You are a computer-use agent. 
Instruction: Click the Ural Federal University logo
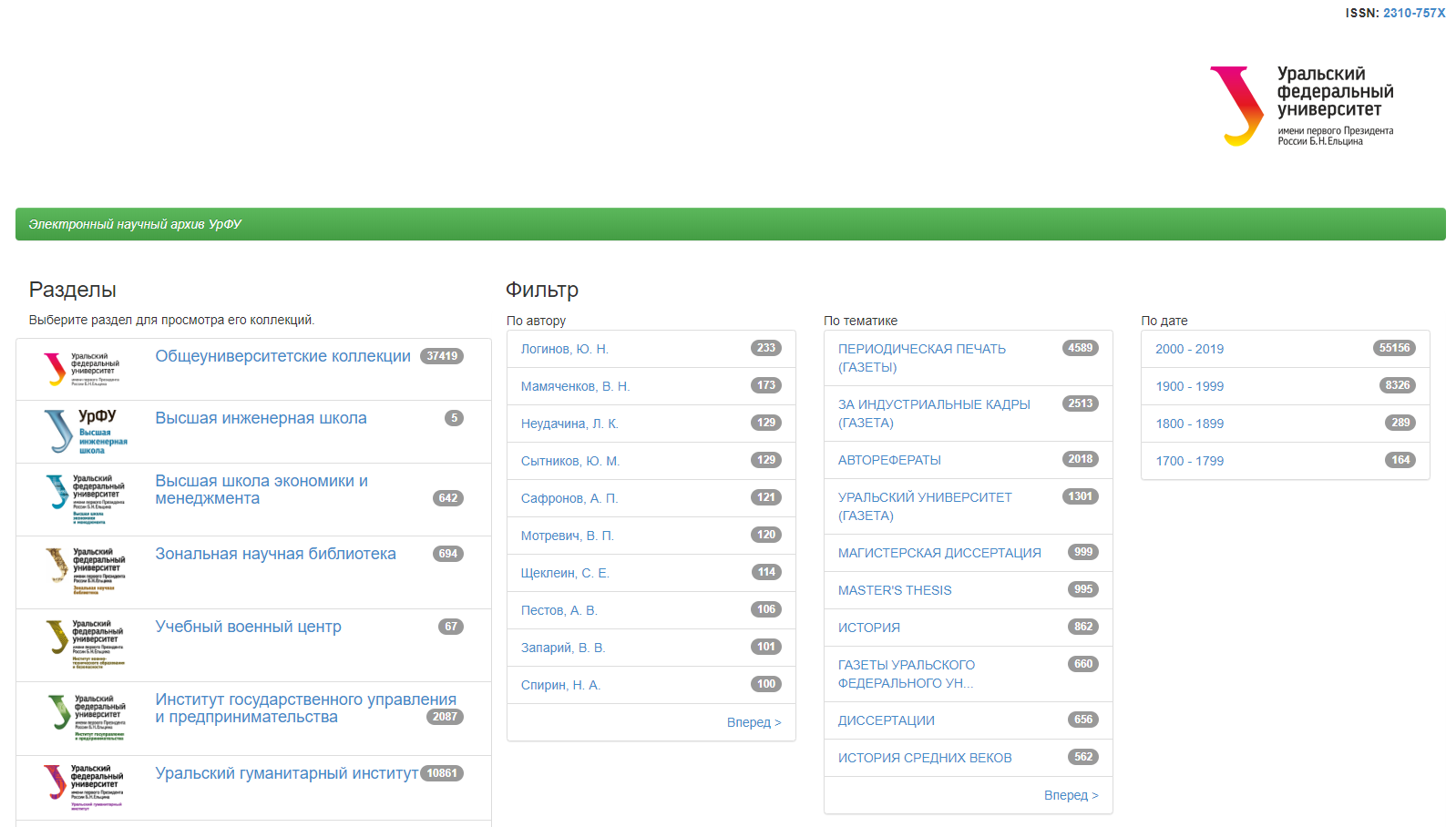1301,107
